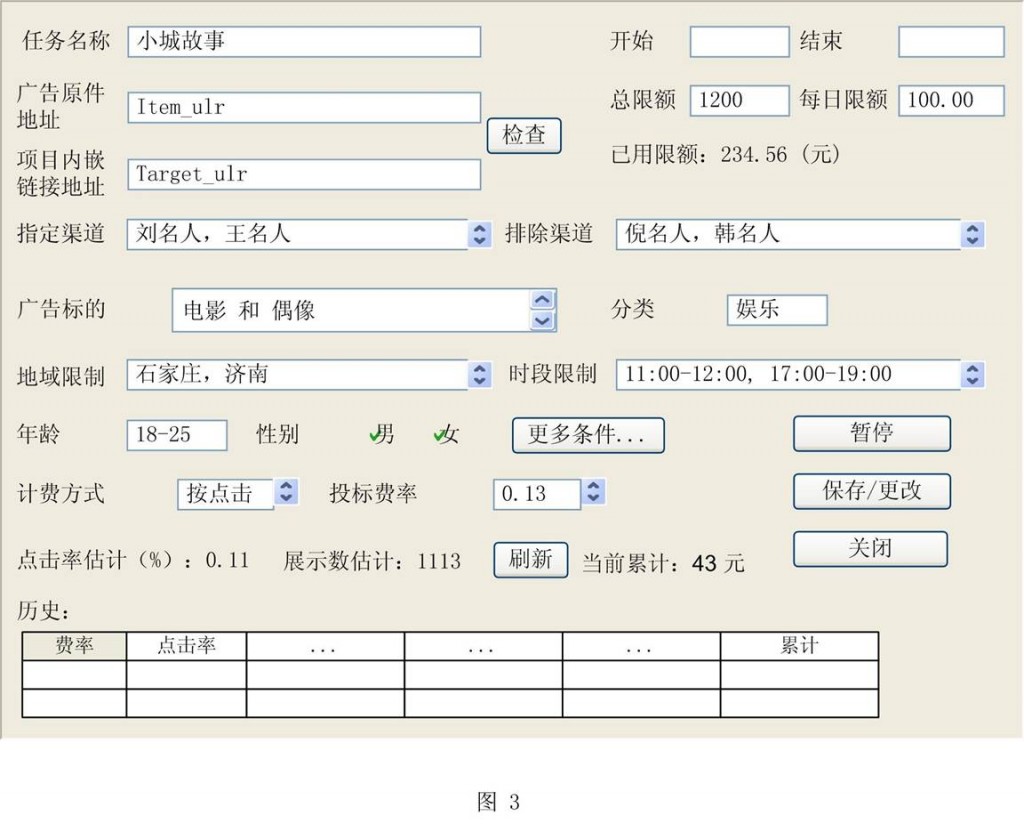
Task: Click the 地域限制 field with 石家庄，济南
Action: click(297, 375)
